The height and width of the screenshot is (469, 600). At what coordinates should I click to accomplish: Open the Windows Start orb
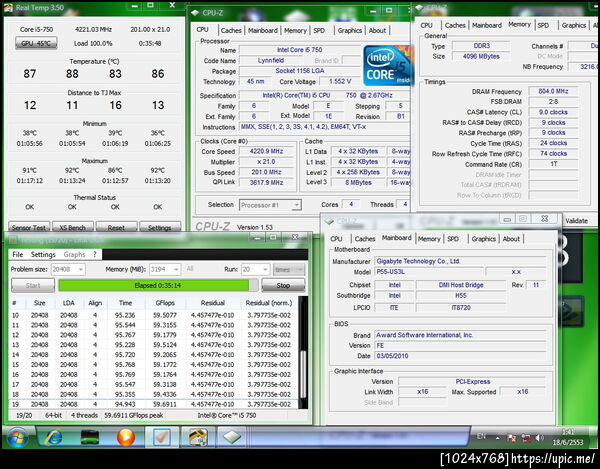tap(17, 437)
